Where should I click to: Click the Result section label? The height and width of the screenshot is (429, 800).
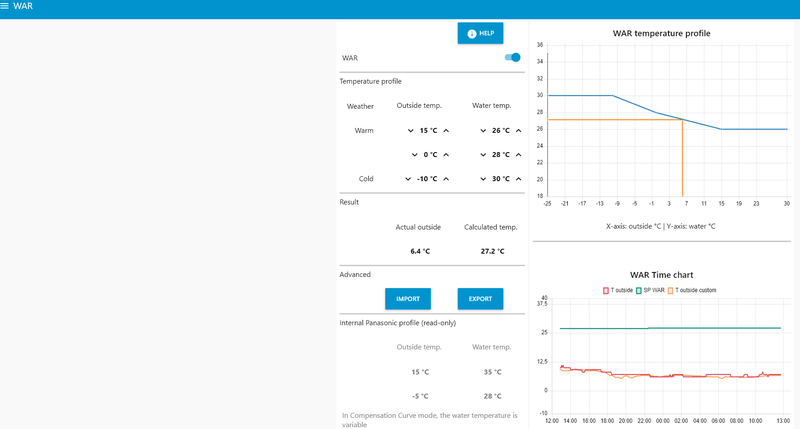point(349,202)
